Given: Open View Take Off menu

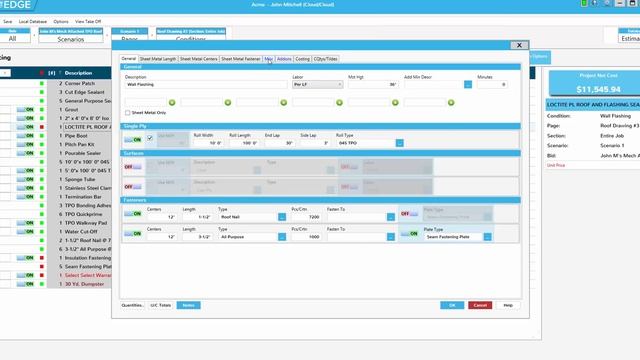Looking at the screenshot, I should tap(88, 21).
